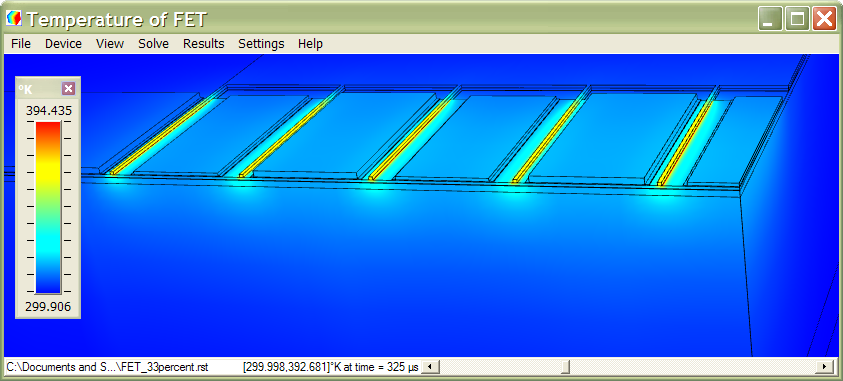This screenshot has height=381, width=843.
Task: Click the time scrollbar left arrow
Action: click(x=430, y=368)
